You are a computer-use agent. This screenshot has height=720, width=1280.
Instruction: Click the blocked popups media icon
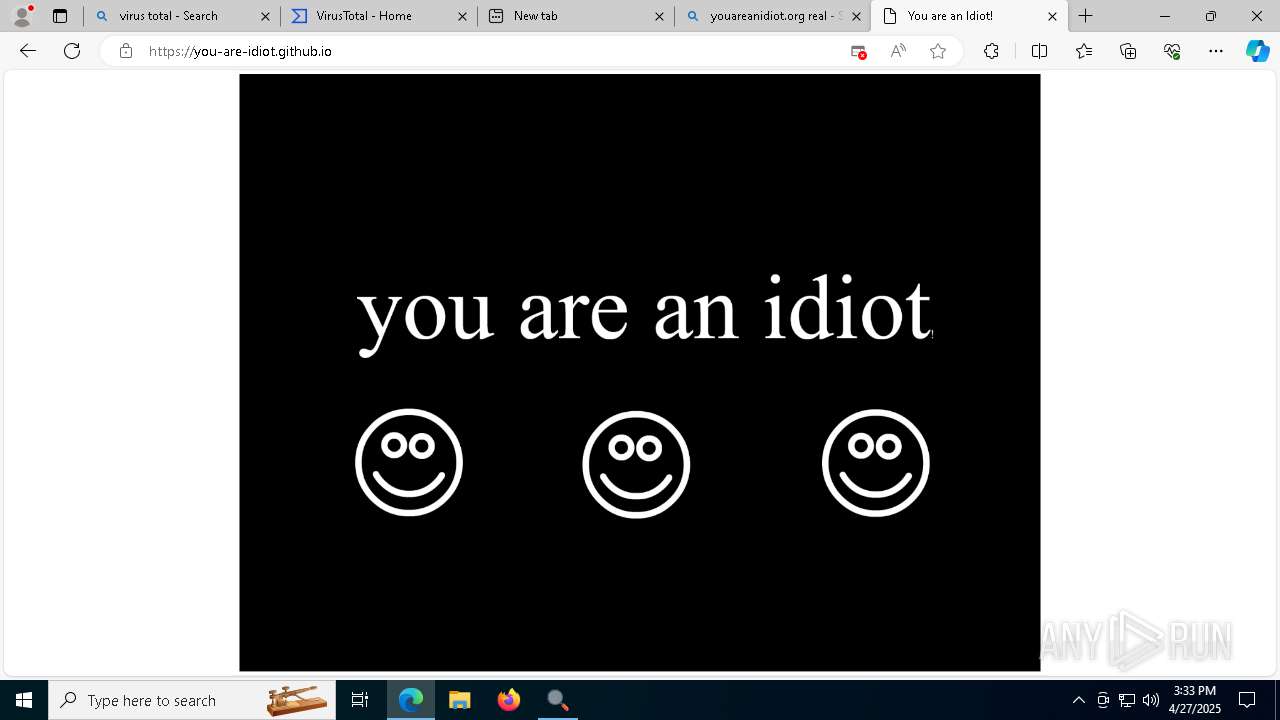(858, 52)
